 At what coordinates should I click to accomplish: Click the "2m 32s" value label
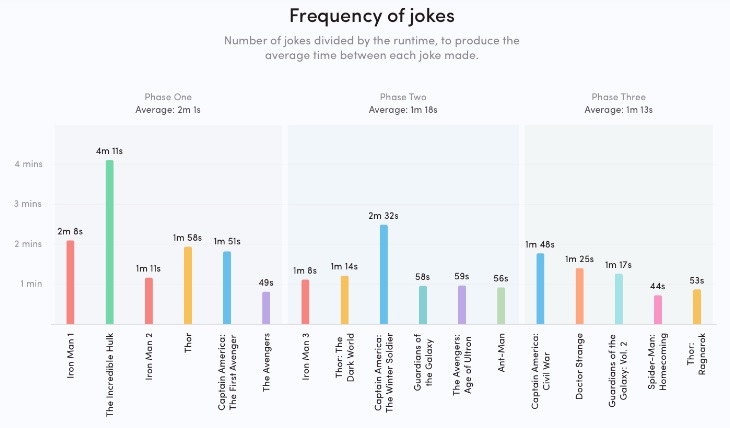(384, 217)
